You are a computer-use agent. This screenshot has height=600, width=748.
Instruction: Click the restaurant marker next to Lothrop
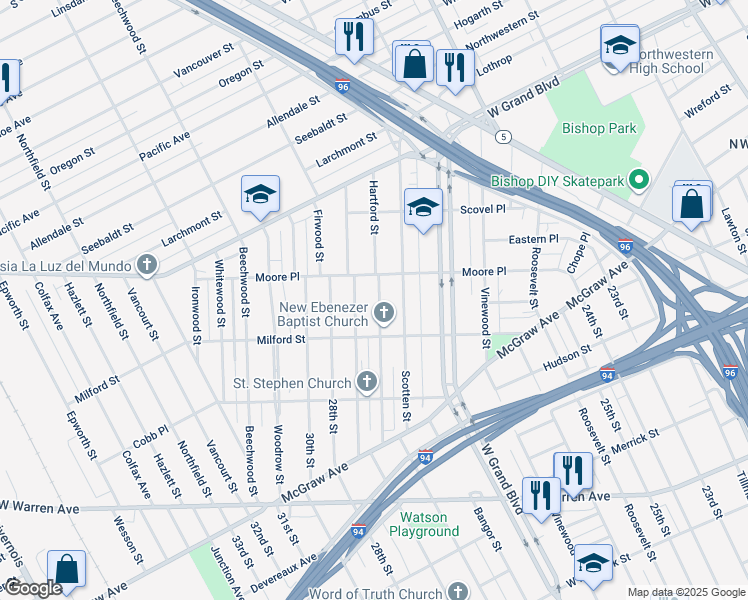[x=455, y=71]
